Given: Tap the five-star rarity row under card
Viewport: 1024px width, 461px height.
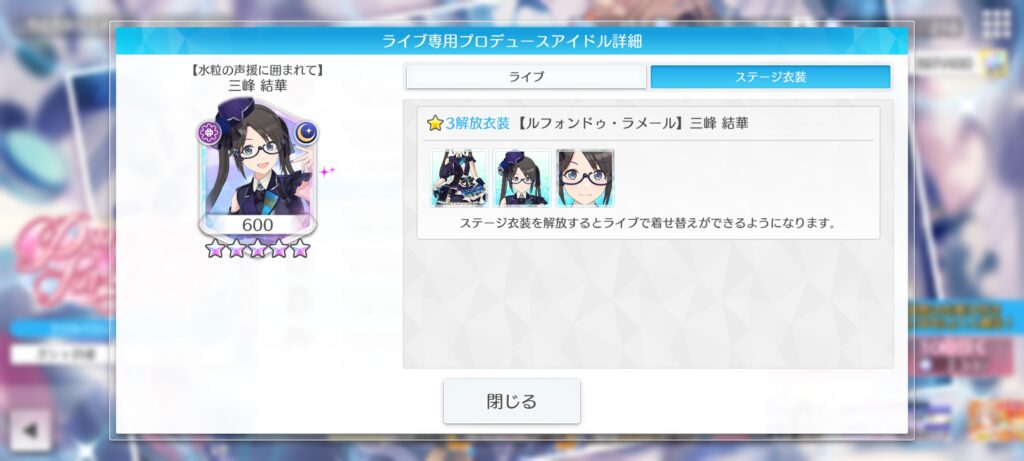Looking at the screenshot, I should coord(257,248).
